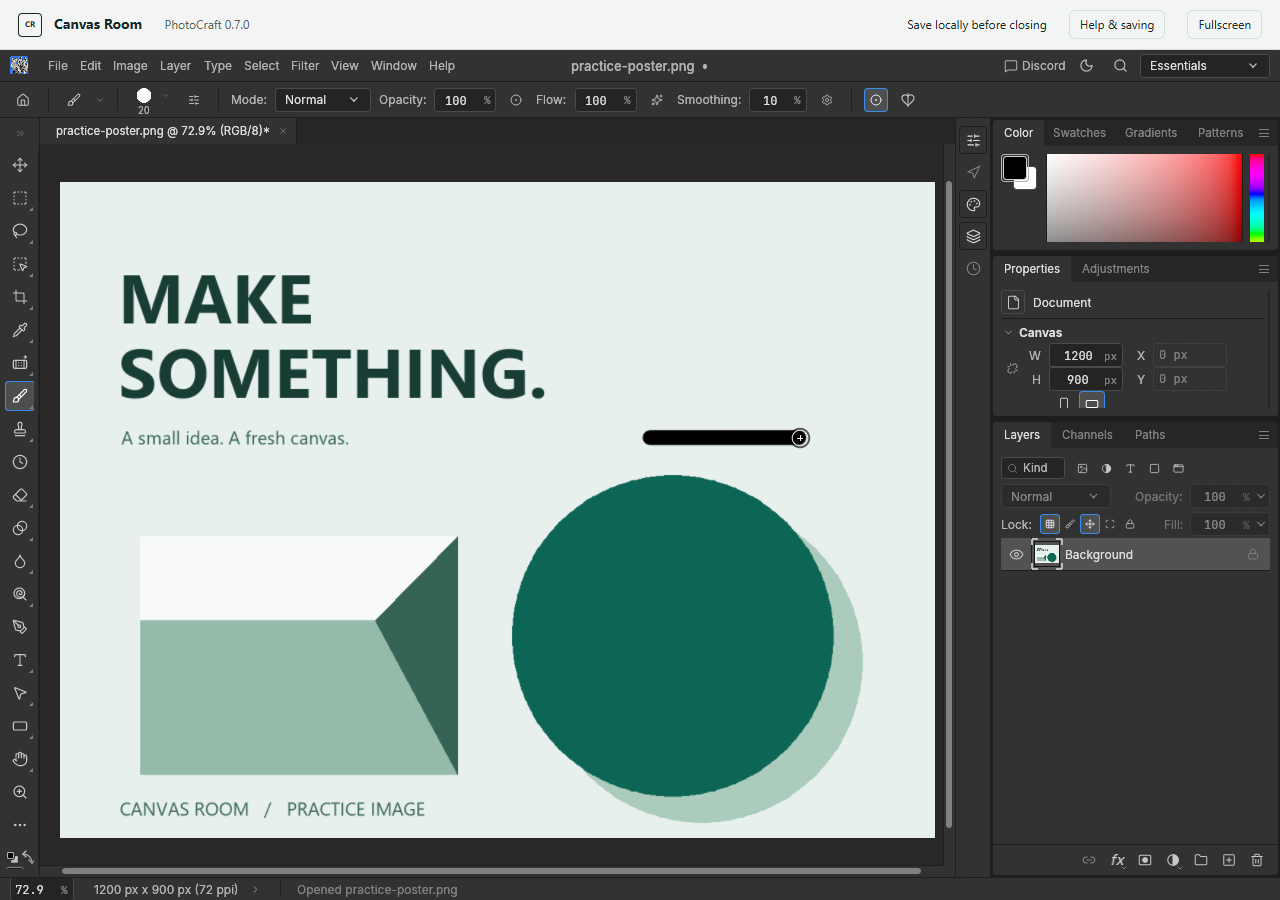The height and width of the screenshot is (900, 1280).
Task: Select the Zoom tool
Action: click(x=19, y=792)
